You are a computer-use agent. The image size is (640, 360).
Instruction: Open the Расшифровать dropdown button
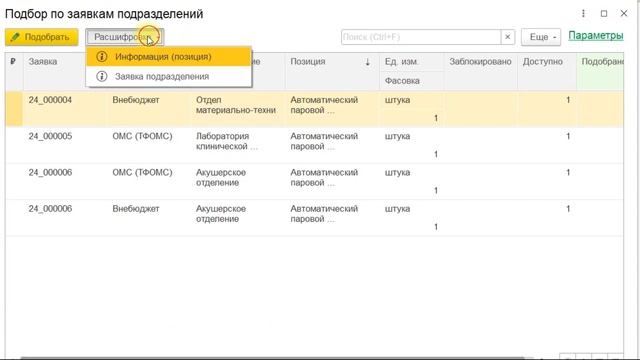coord(125,37)
